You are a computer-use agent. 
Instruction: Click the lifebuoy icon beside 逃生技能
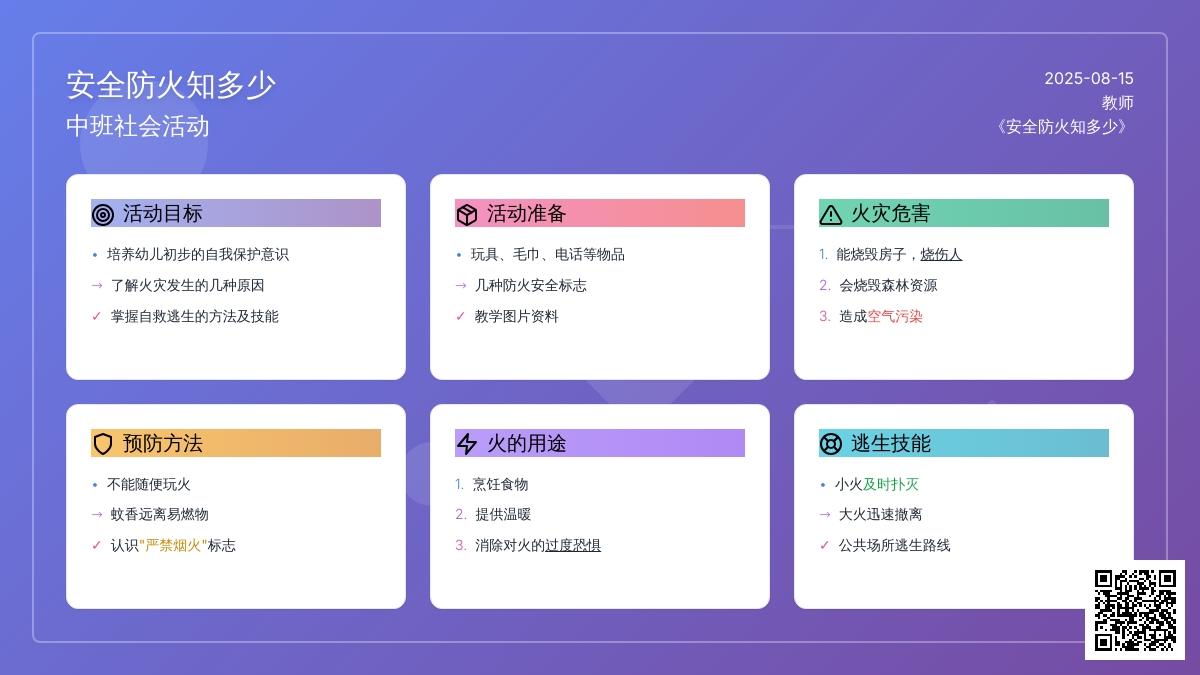click(x=831, y=444)
